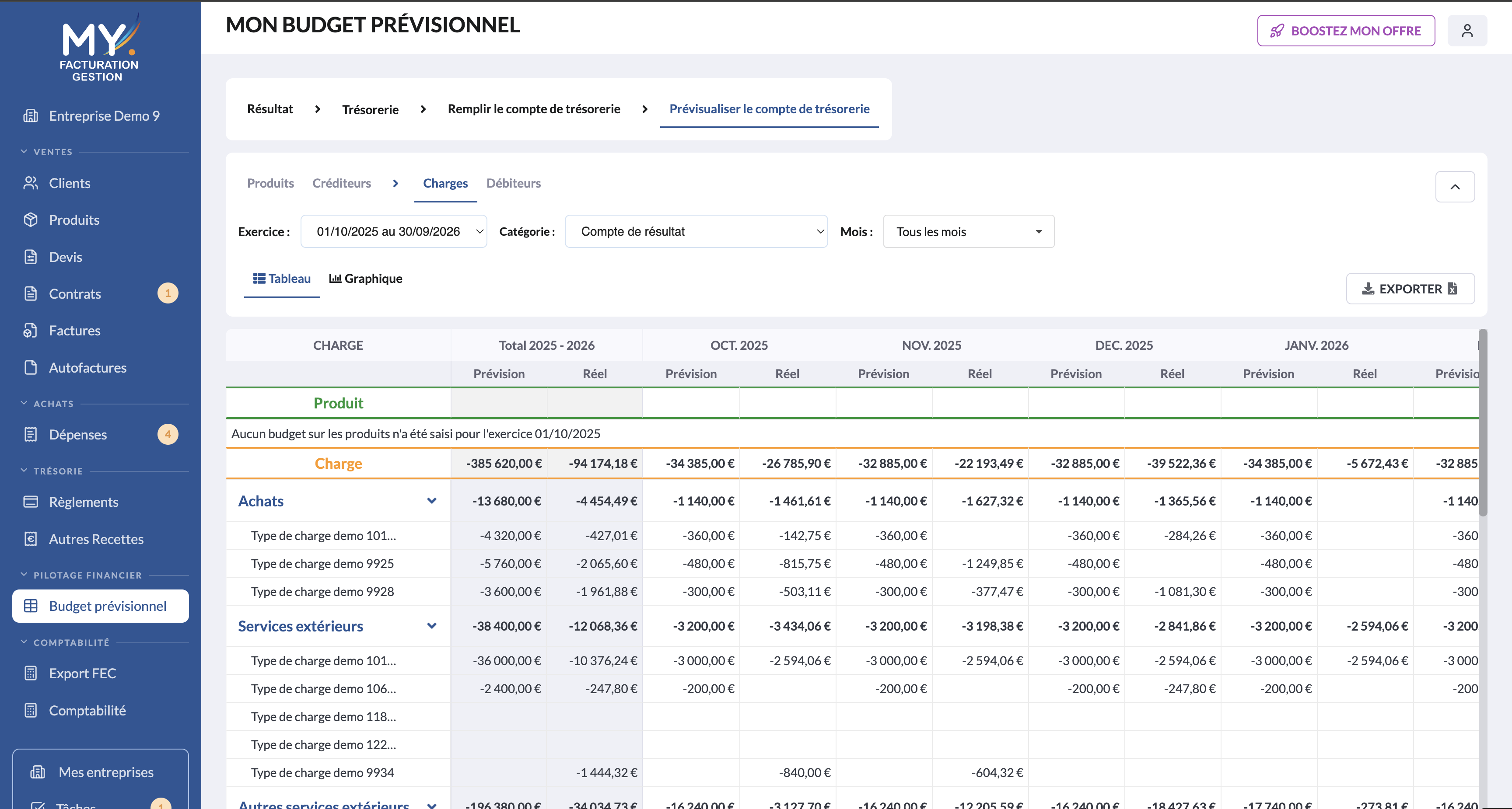Screen dimensions: 1512x809
Task: Click the EXPORTER button
Action: [1410, 288]
